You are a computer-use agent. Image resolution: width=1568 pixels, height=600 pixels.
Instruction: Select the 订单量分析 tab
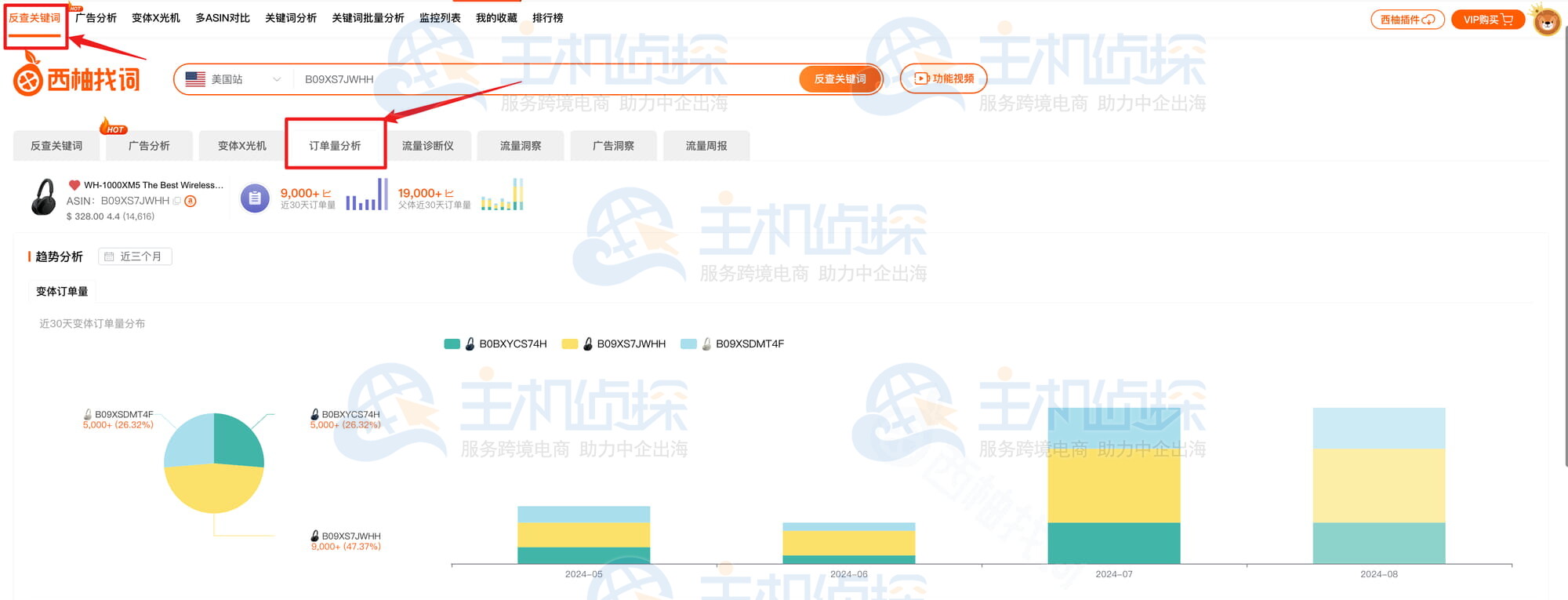click(336, 146)
